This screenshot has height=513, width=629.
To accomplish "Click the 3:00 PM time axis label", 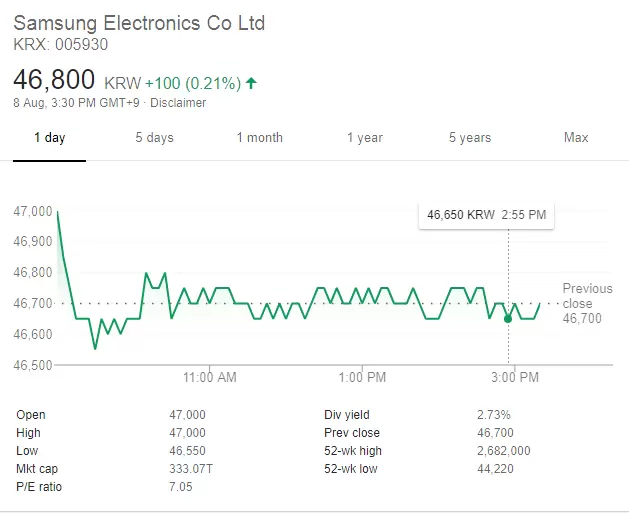I will 515,378.
